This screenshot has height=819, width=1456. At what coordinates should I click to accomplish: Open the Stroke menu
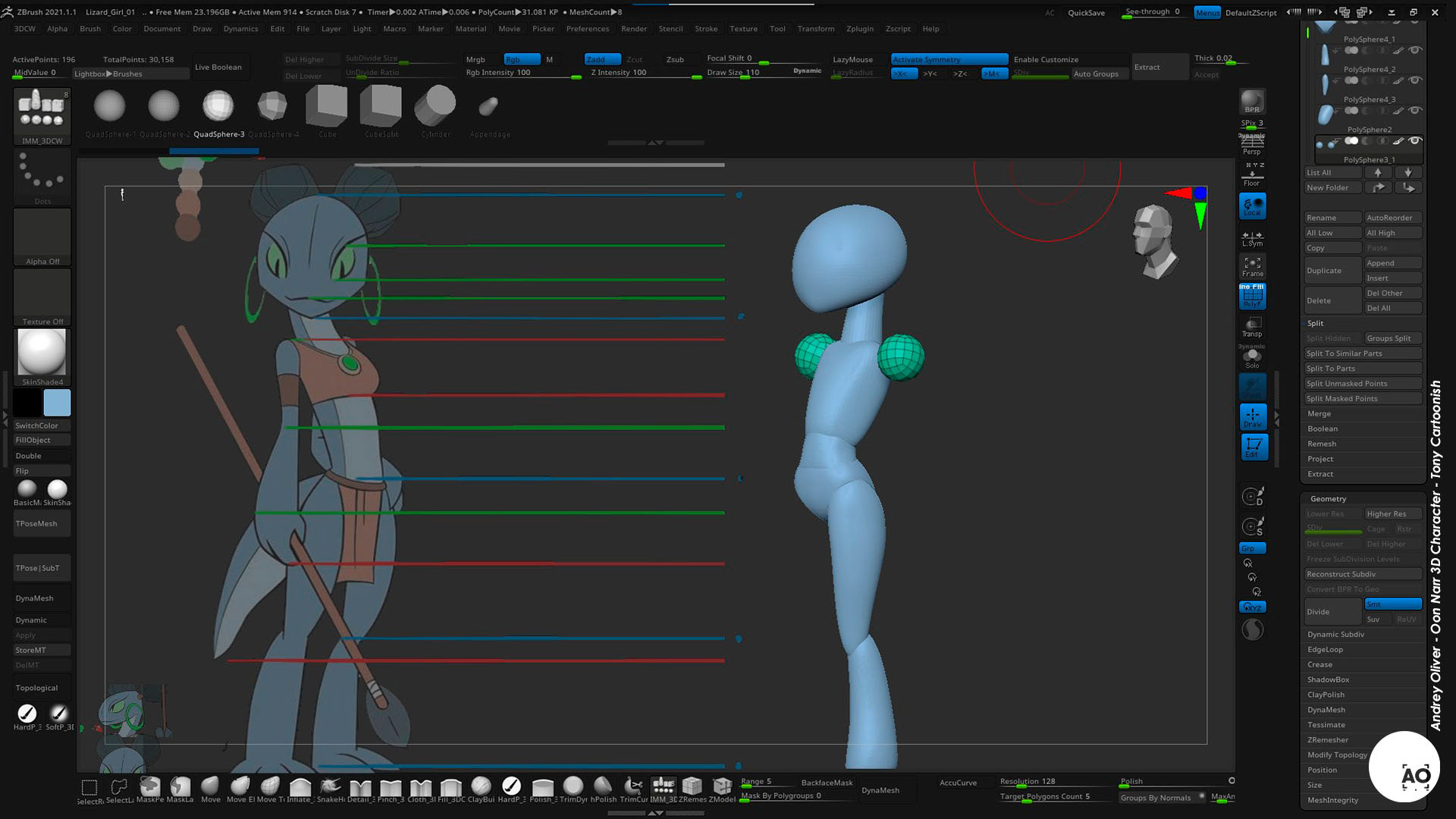point(706,29)
